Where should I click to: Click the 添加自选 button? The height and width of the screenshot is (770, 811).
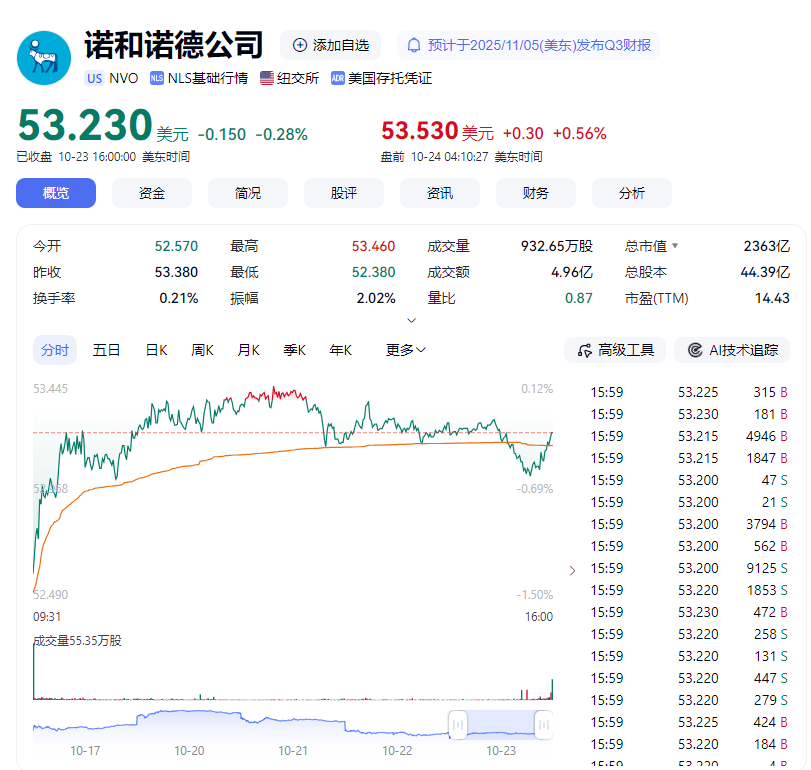(331, 45)
